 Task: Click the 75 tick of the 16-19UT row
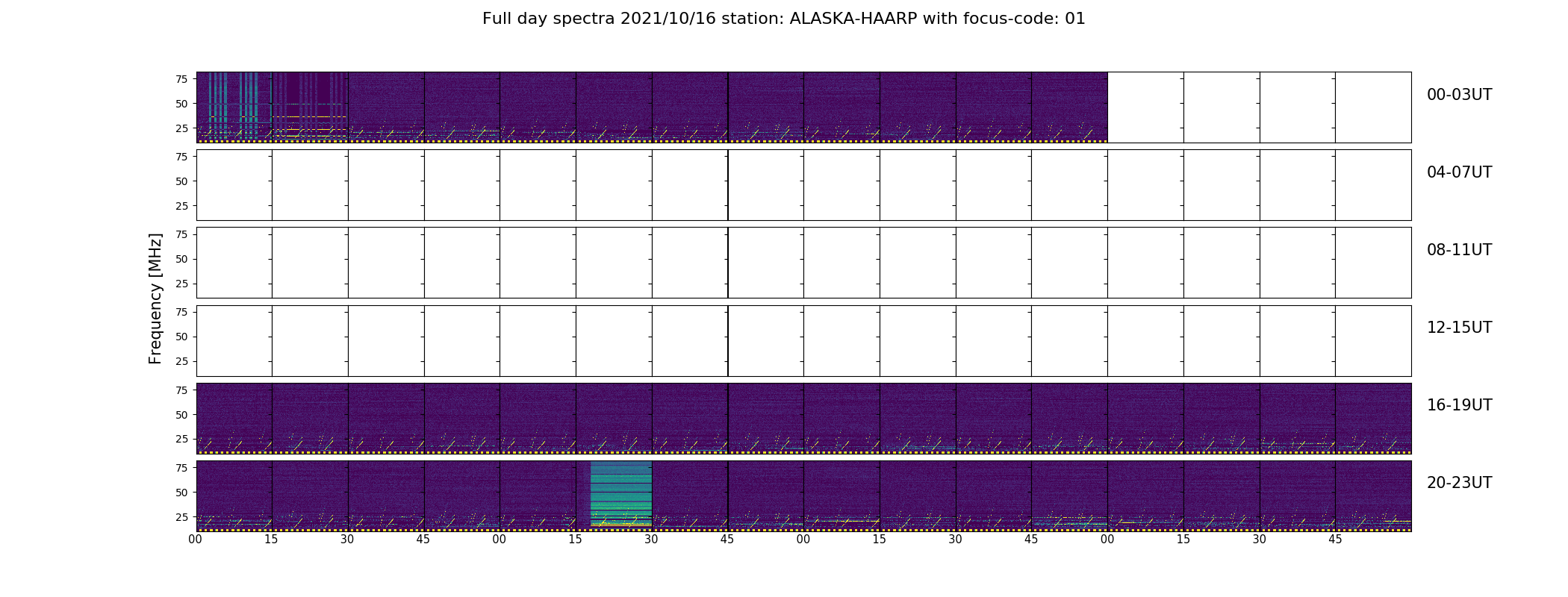pos(181,390)
